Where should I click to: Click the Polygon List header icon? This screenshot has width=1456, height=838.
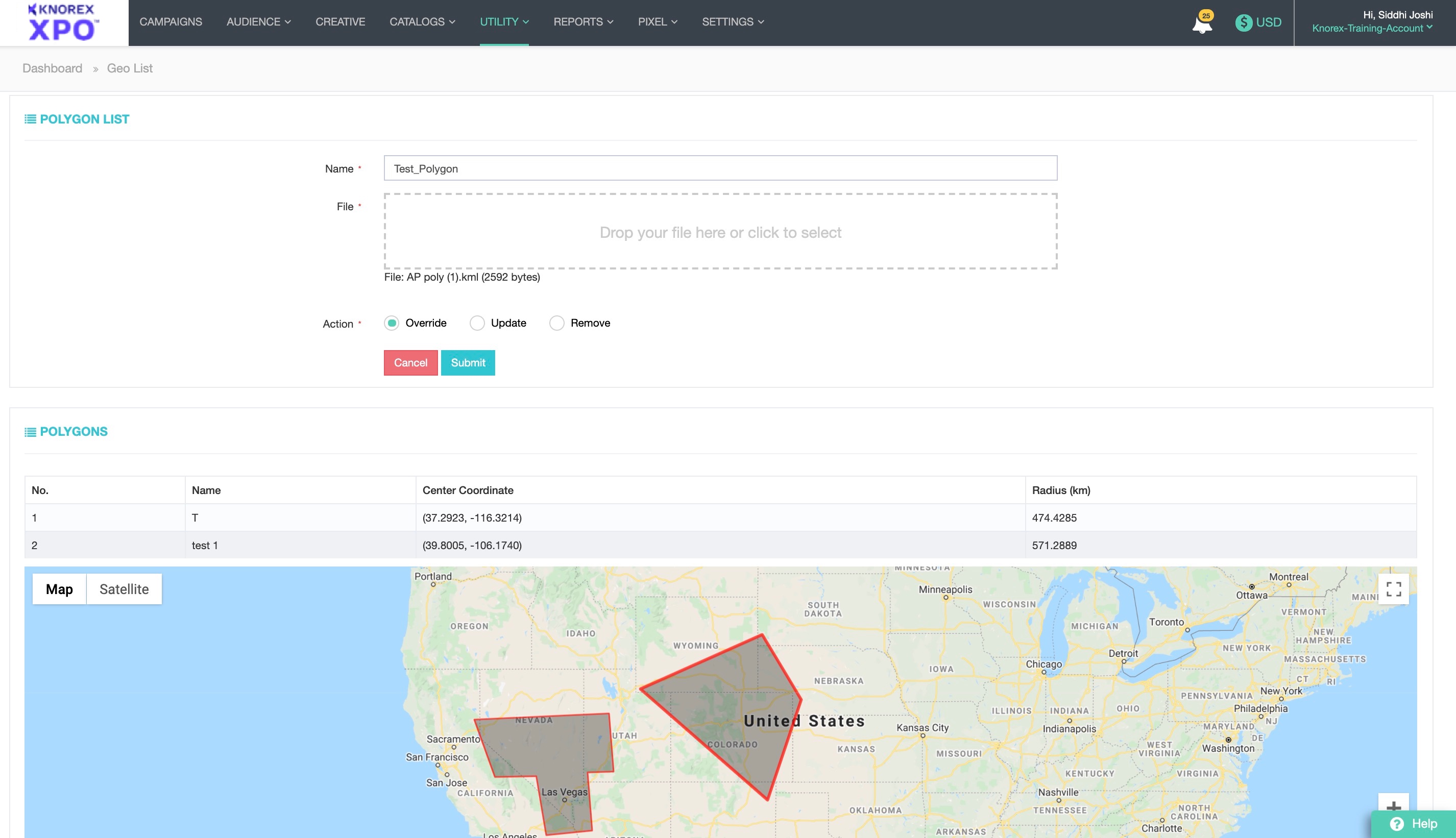[x=30, y=119]
